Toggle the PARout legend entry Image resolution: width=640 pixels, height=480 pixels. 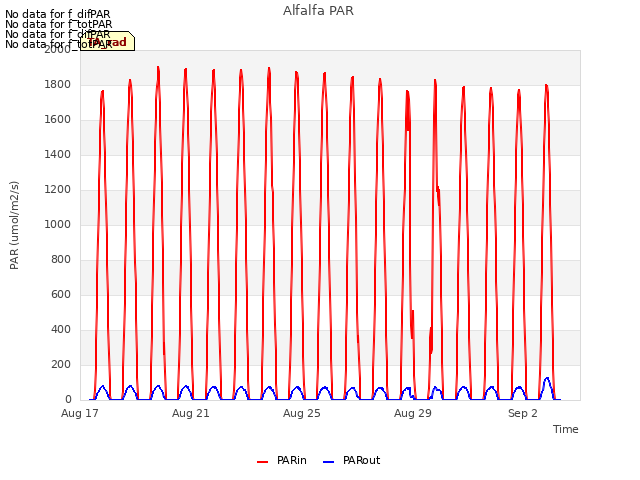point(351,460)
